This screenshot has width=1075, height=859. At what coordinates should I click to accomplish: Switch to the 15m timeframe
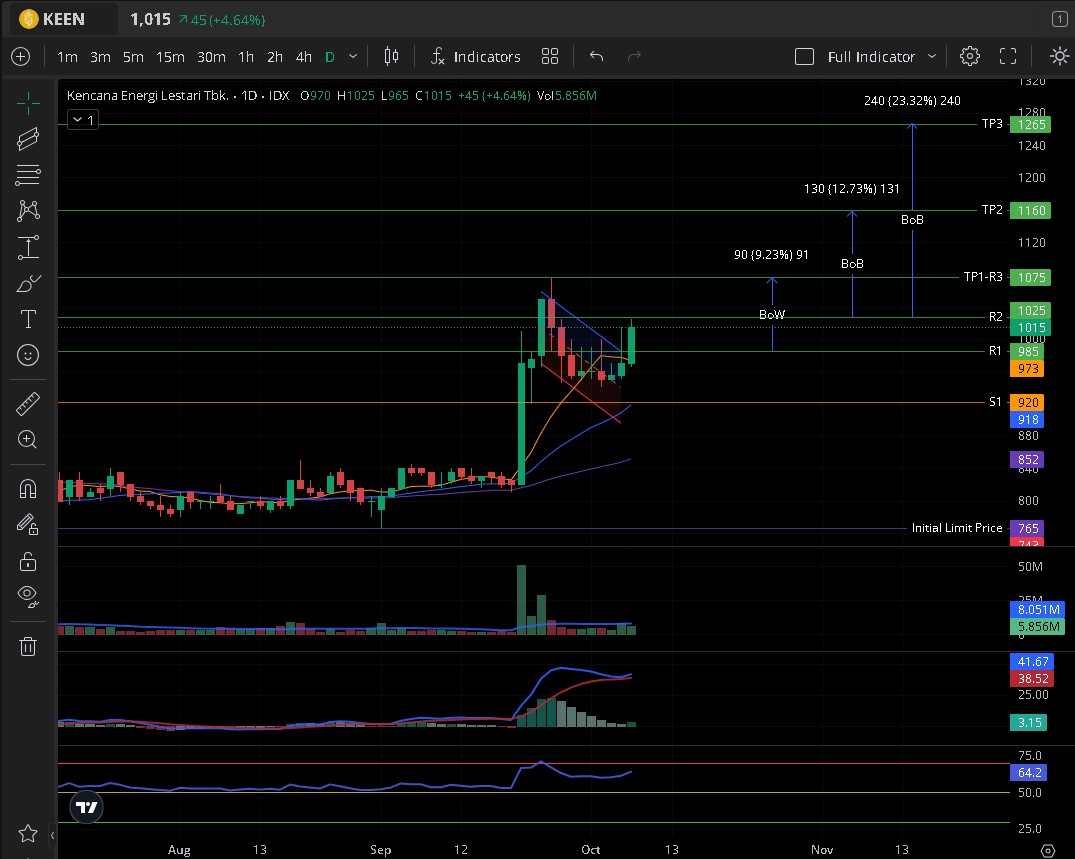tap(170, 57)
